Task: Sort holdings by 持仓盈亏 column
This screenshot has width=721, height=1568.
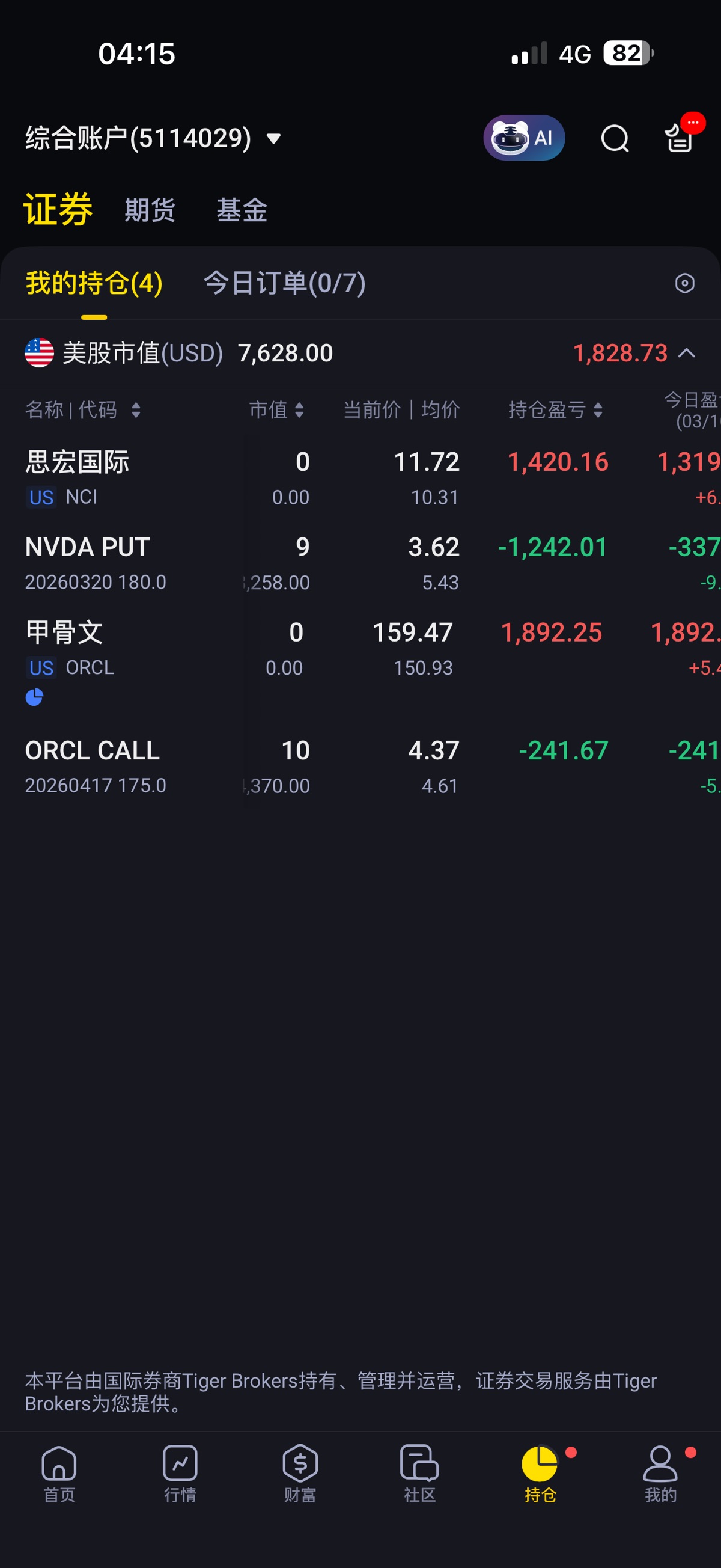Action: tap(555, 409)
